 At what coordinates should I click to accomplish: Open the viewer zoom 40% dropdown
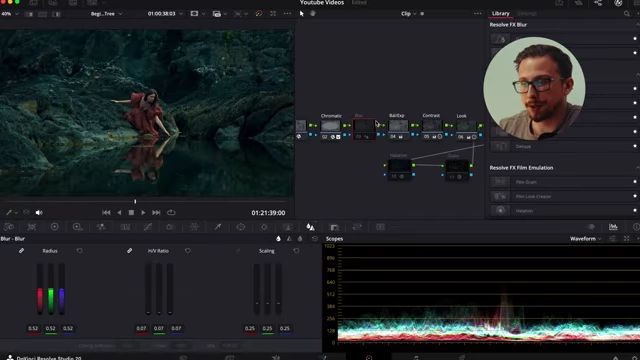click(10, 13)
